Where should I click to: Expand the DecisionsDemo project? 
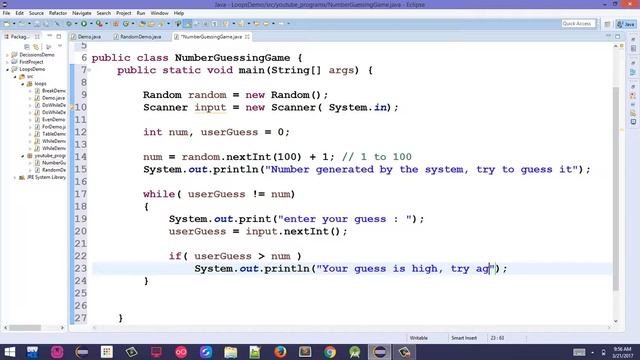point(7,55)
